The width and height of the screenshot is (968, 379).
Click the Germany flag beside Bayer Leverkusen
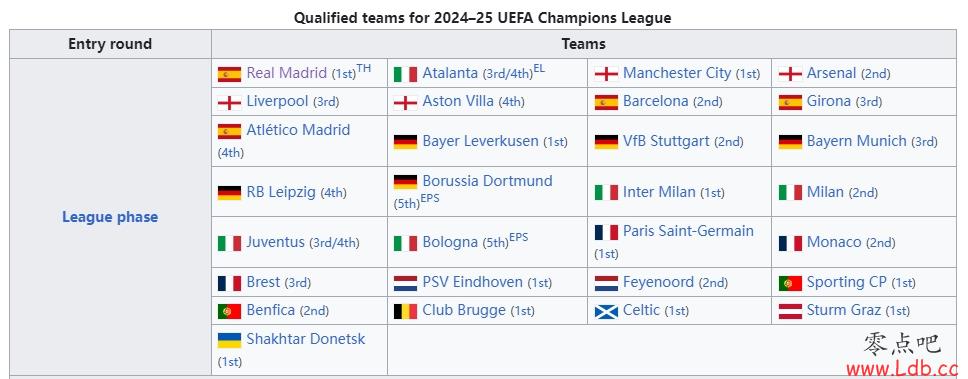pos(406,142)
